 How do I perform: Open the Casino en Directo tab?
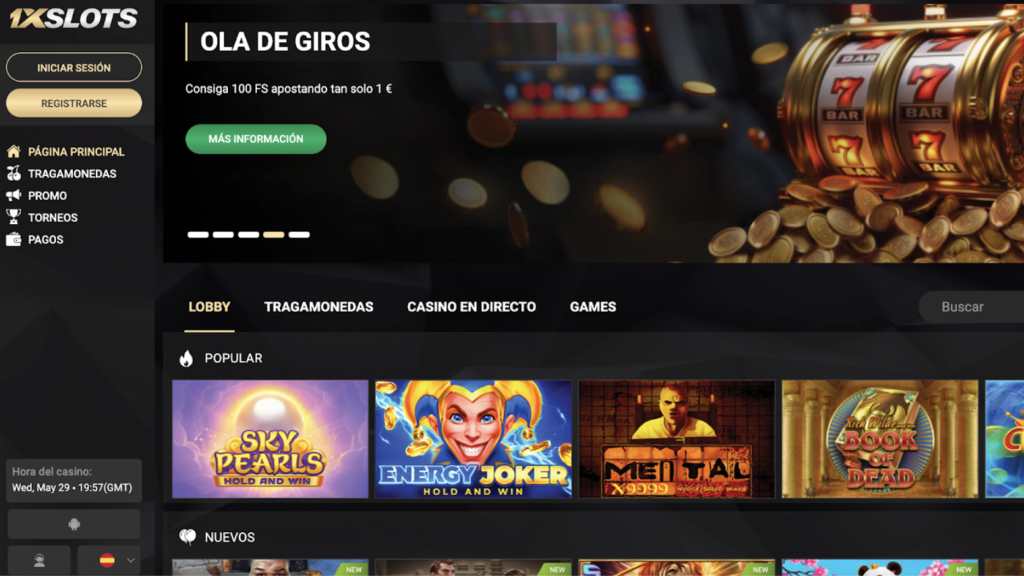pyautogui.click(x=472, y=307)
